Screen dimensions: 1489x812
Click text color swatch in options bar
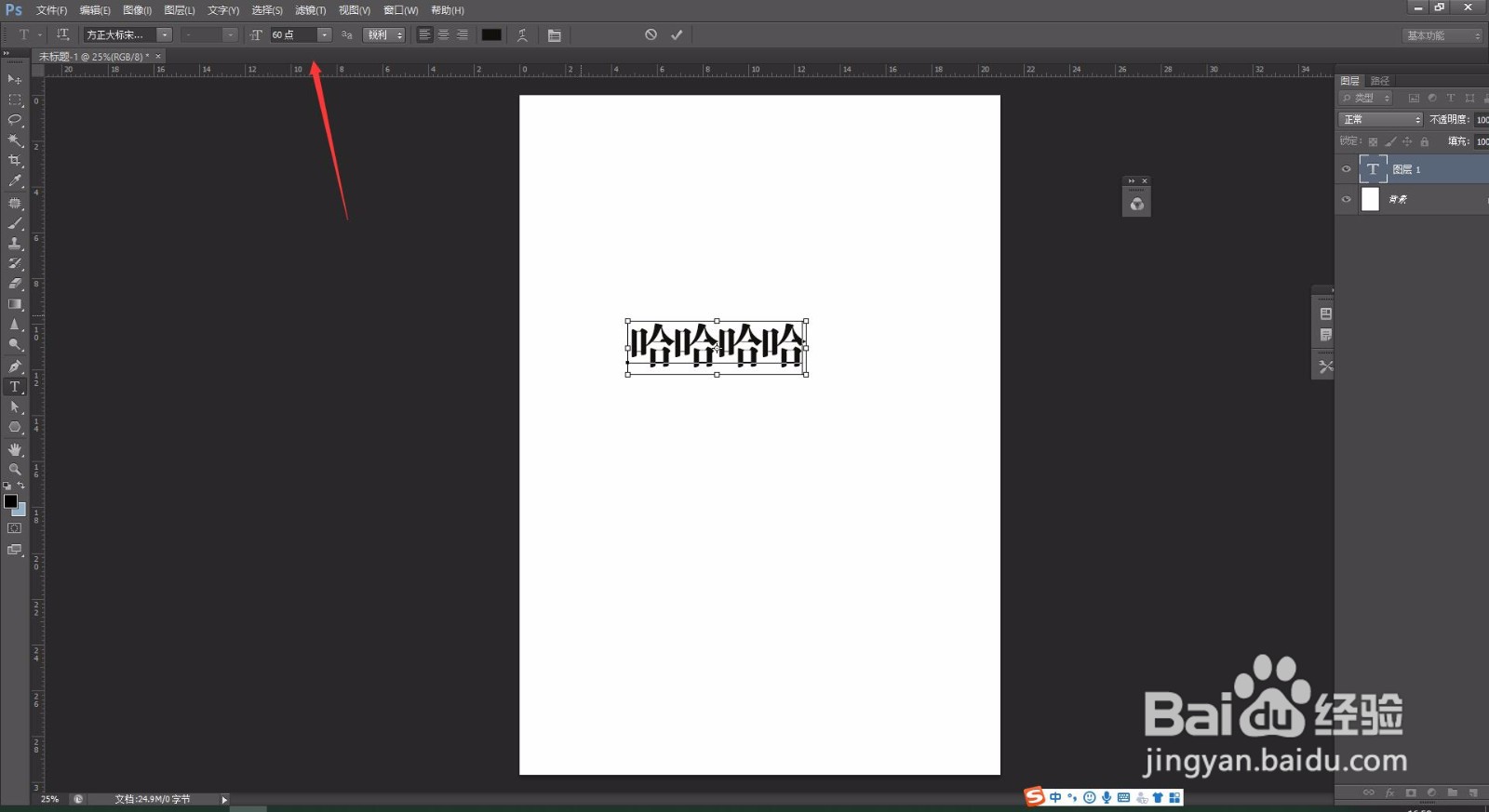tap(491, 34)
